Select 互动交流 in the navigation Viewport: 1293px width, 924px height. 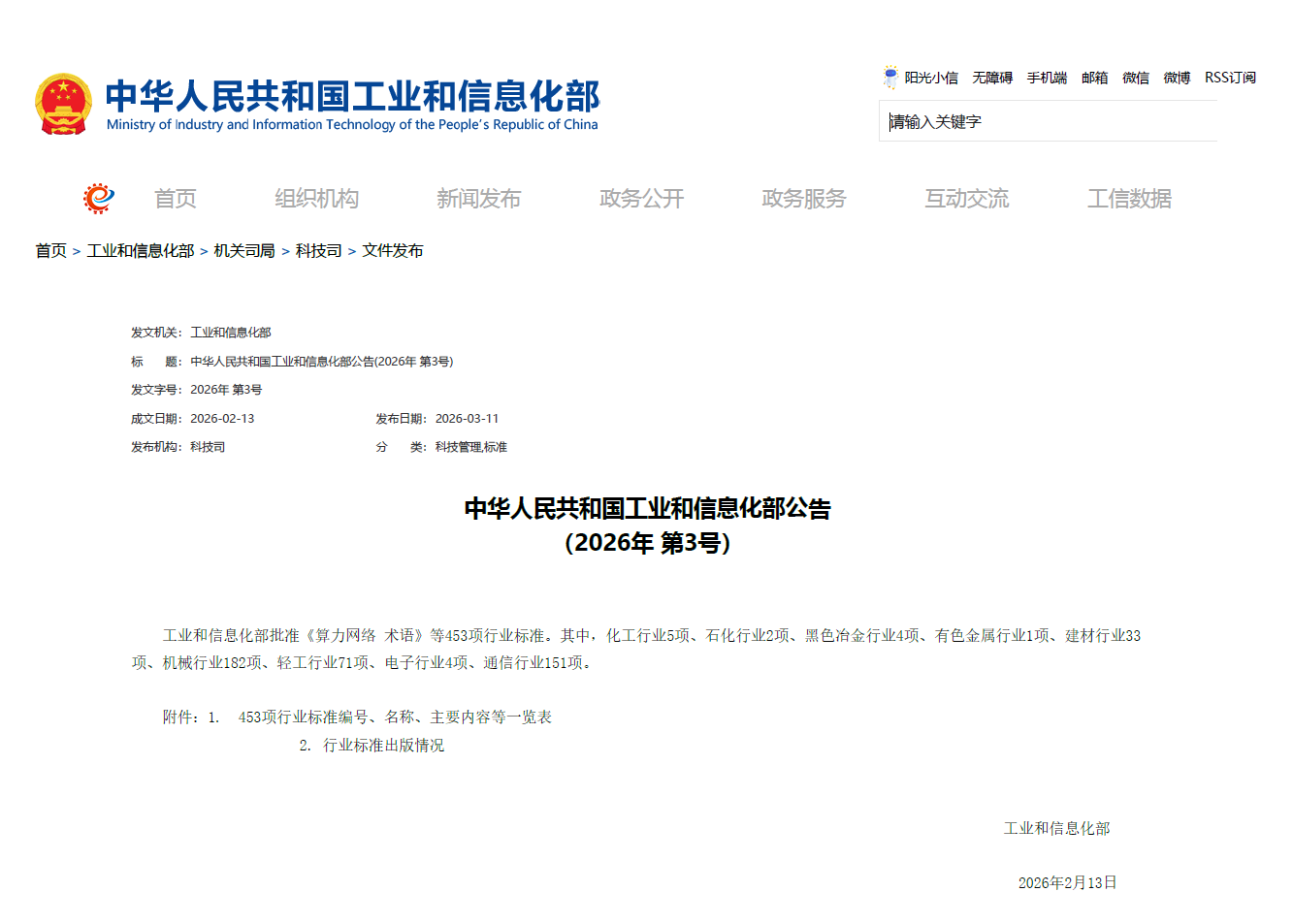(967, 198)
